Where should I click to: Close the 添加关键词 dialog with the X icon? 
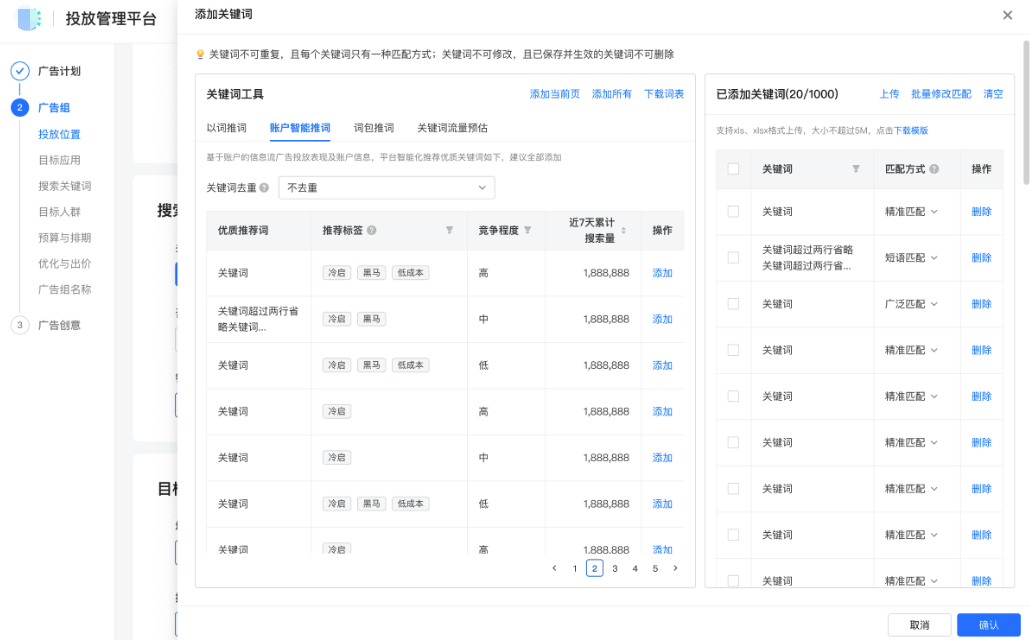click(x=1008, y=15)
